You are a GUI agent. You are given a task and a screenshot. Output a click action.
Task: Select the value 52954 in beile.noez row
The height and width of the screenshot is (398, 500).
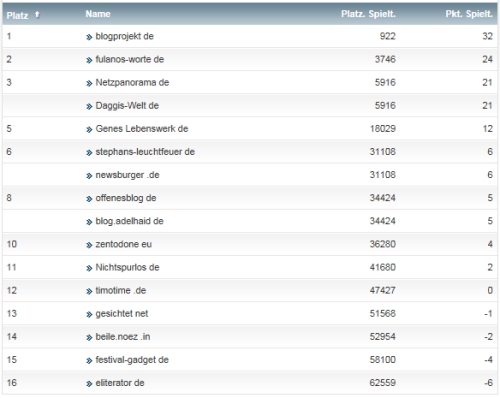(x=383, y=337)
